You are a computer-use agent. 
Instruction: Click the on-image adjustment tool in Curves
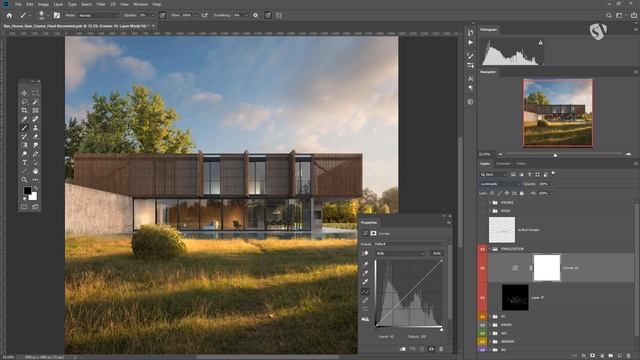365,253
